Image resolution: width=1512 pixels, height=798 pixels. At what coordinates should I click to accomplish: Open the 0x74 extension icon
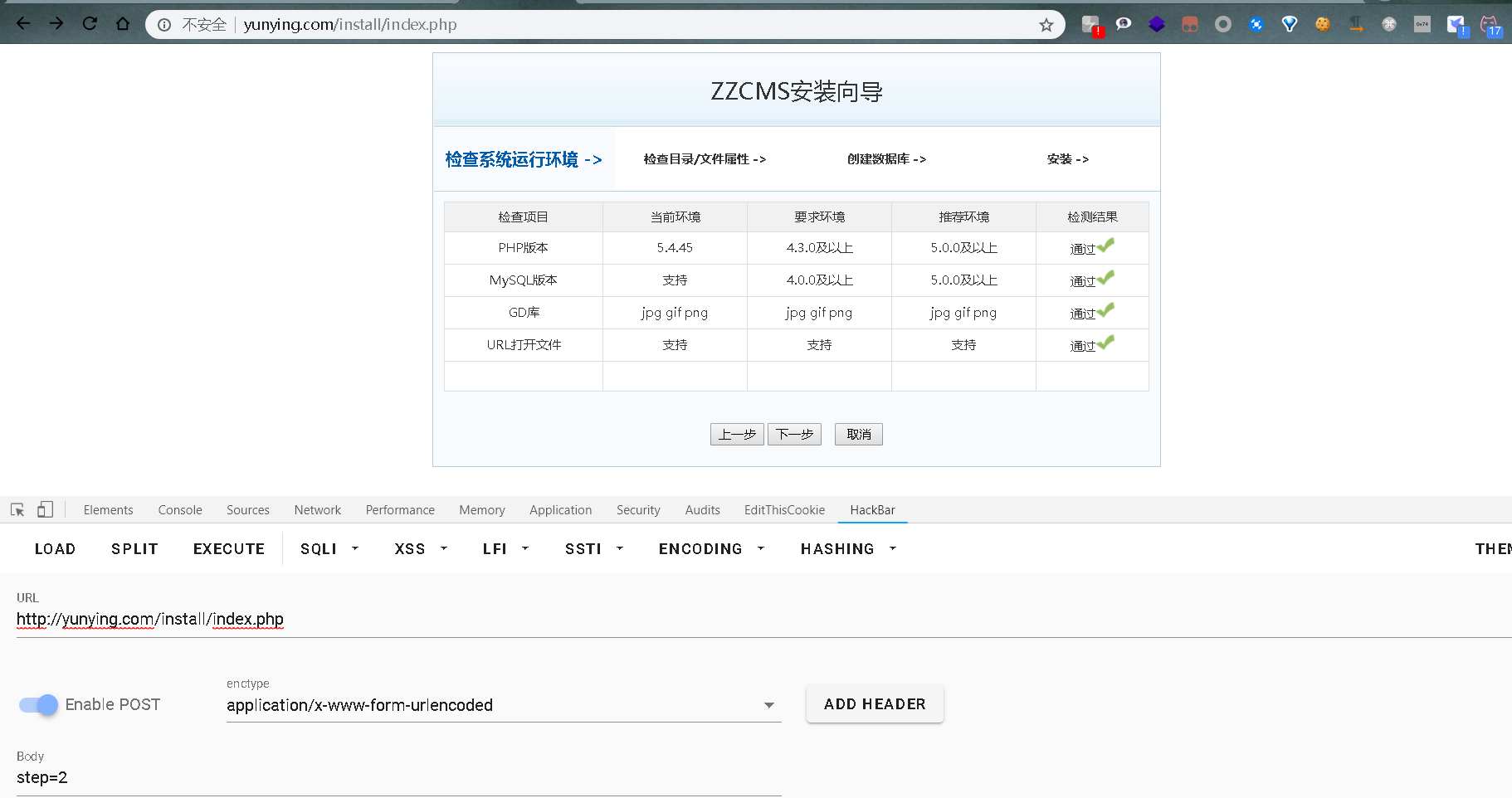coord(1422,25)
